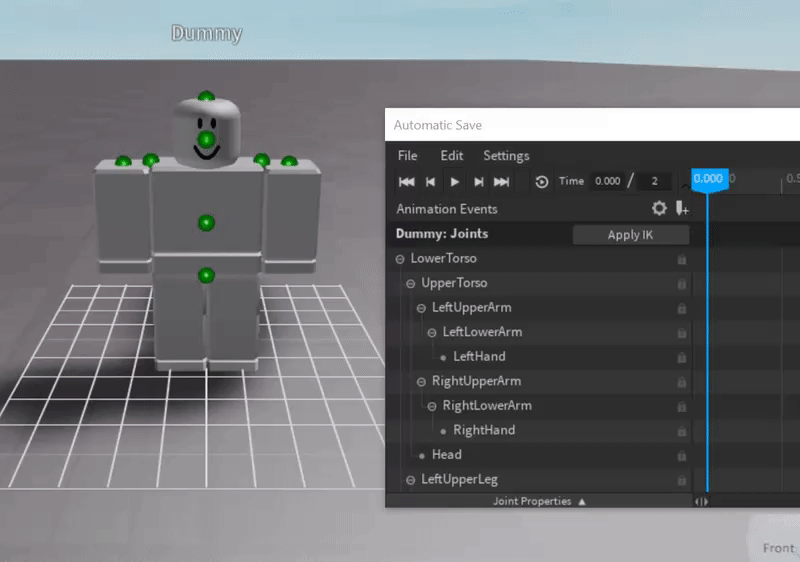Click the Dummy name label above character

click(207, 34)
